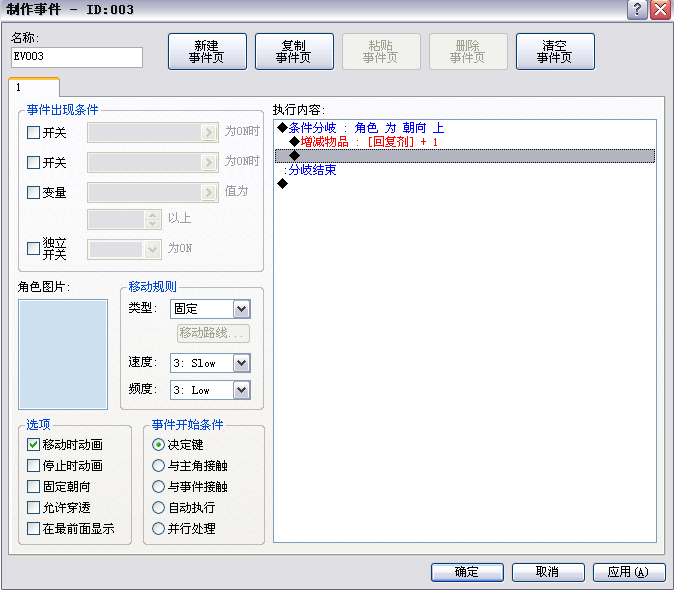Screen dimensions: 674x590
Task: Click the help question mark icon
Action: click(x=637, y=9)
